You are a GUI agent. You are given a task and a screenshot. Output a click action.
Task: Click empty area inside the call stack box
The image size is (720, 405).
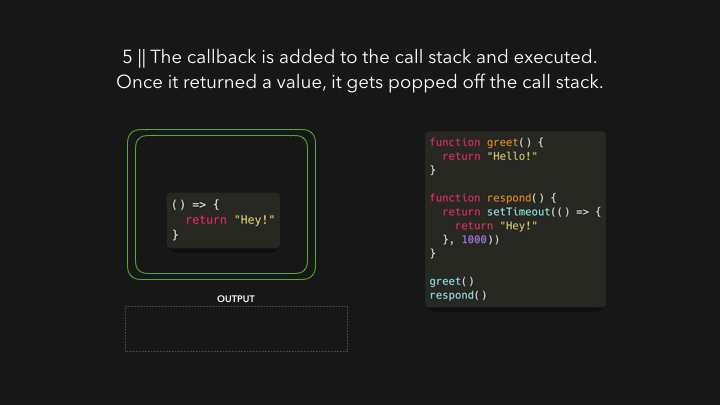click(221, 163)
